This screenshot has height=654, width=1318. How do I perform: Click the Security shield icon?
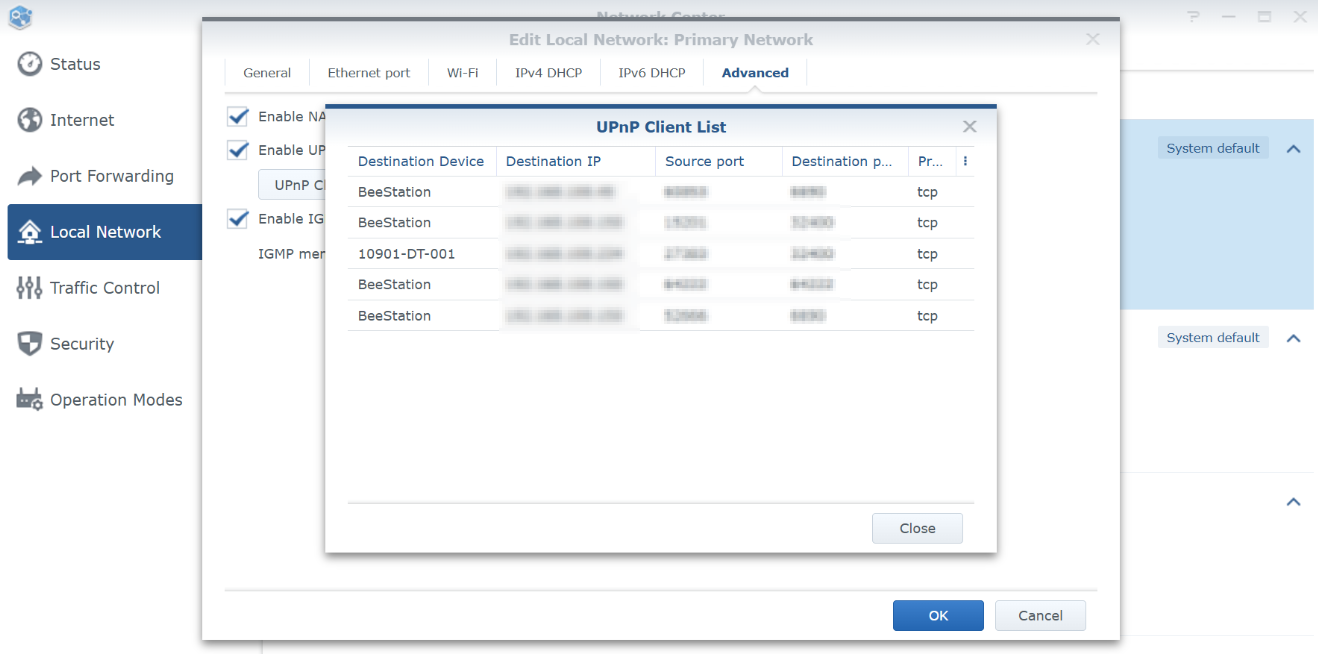[30, 344]
